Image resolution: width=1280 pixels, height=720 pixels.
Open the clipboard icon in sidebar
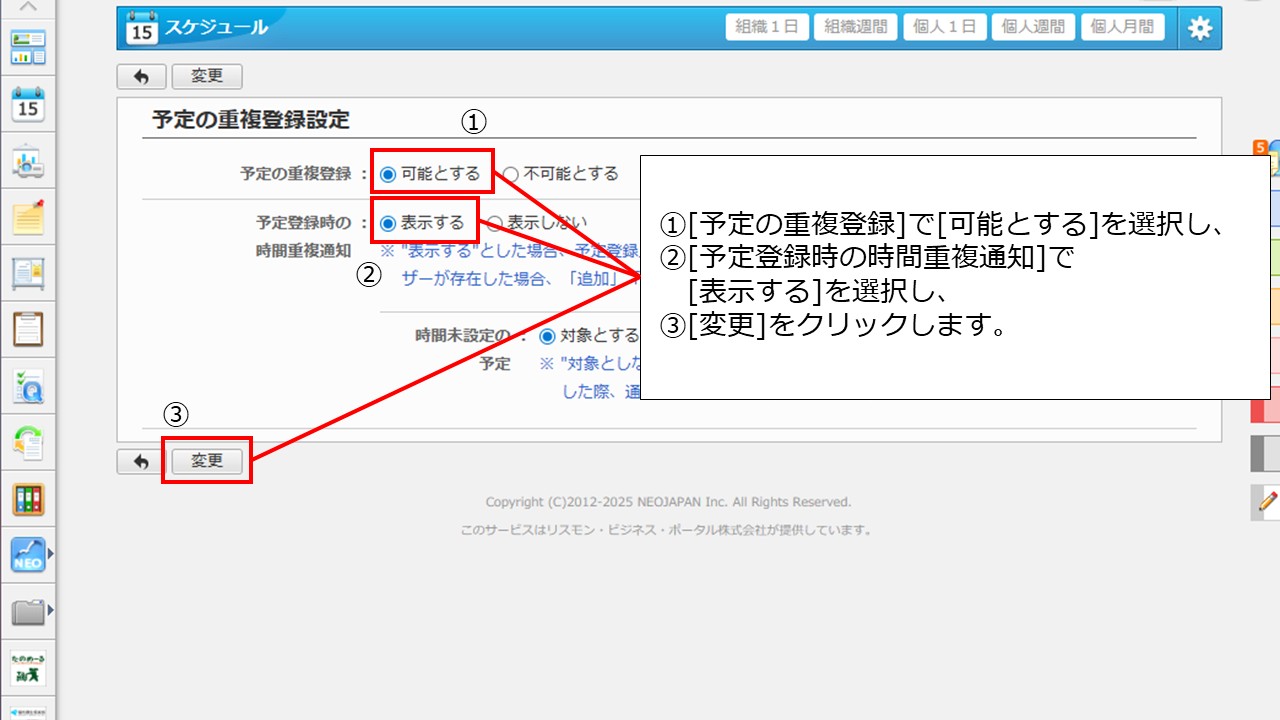click(x=28, y=328)
